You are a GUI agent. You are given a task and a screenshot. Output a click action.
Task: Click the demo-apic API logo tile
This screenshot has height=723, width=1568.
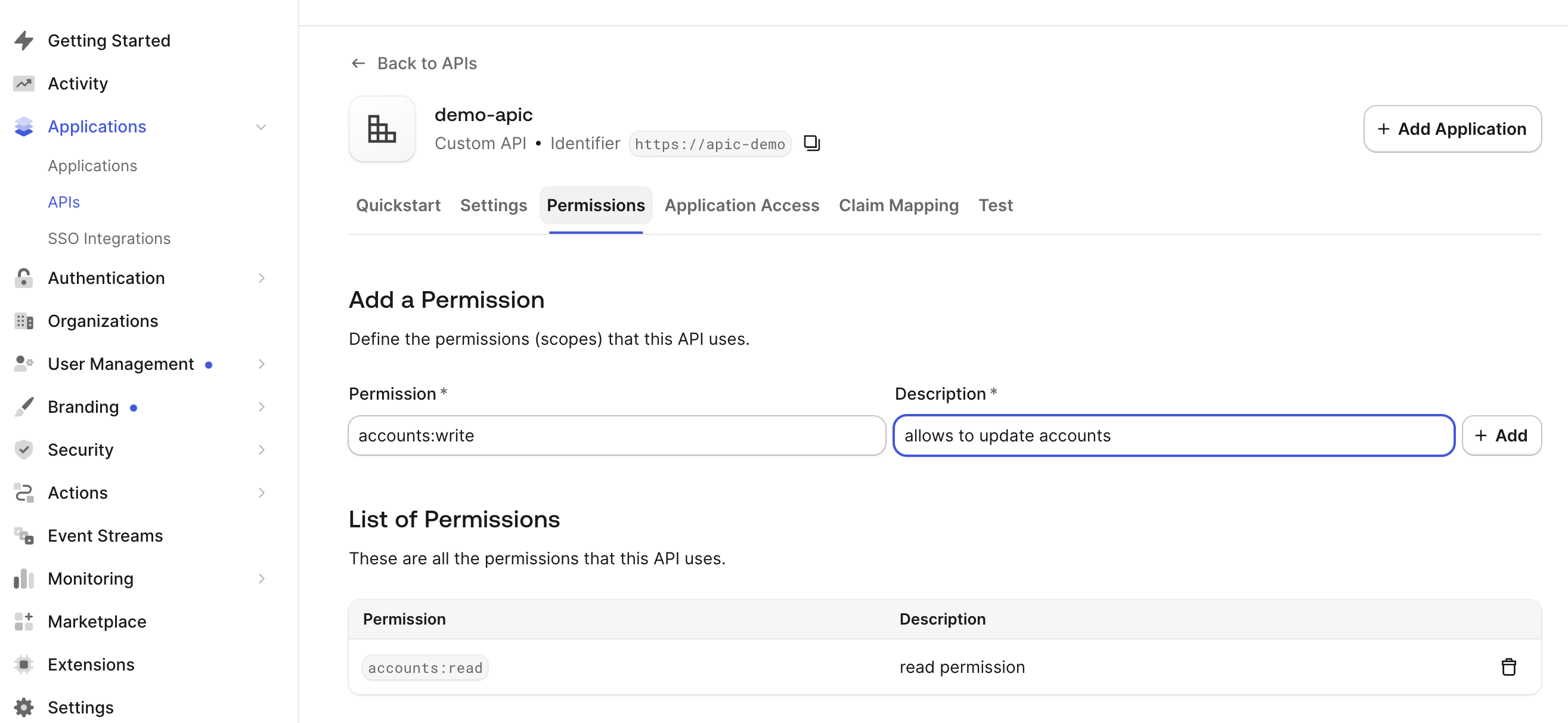coord(382,128)
